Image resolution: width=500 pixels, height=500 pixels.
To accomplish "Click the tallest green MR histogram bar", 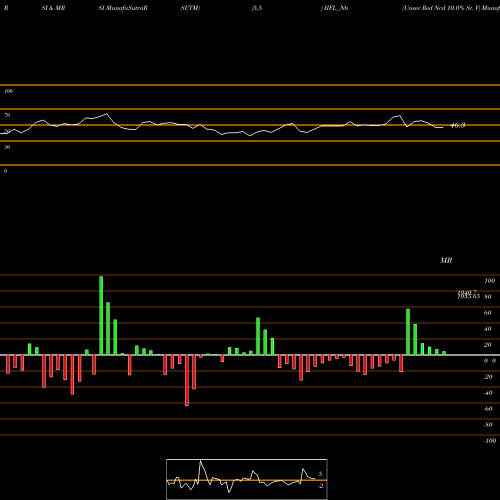I will point(101,315).
